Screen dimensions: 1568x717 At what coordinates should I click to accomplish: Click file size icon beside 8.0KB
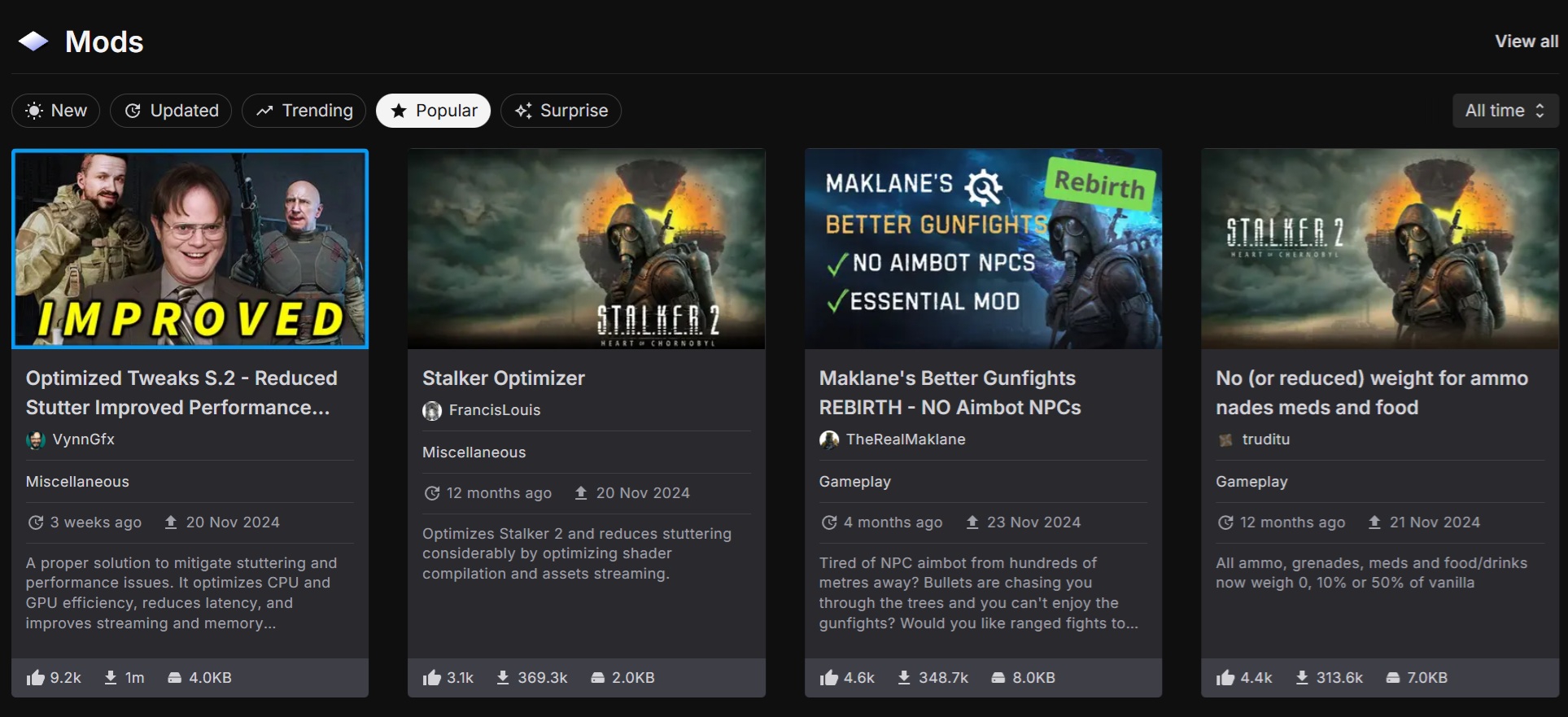point(998,677)
